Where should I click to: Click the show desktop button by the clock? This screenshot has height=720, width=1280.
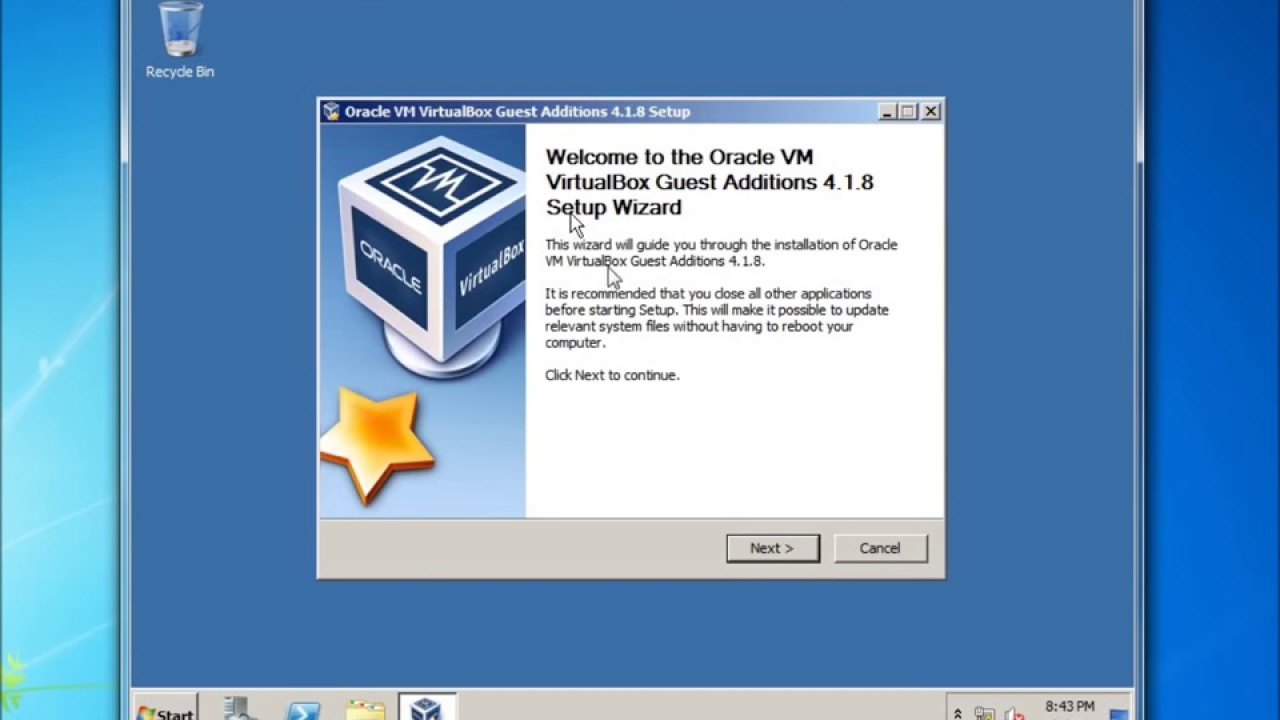coord(1119,712)
